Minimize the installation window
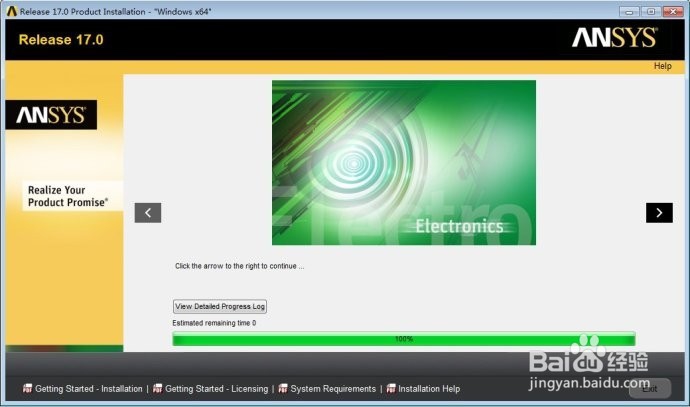This screenshot has width=690, height=407. point(629,12)
